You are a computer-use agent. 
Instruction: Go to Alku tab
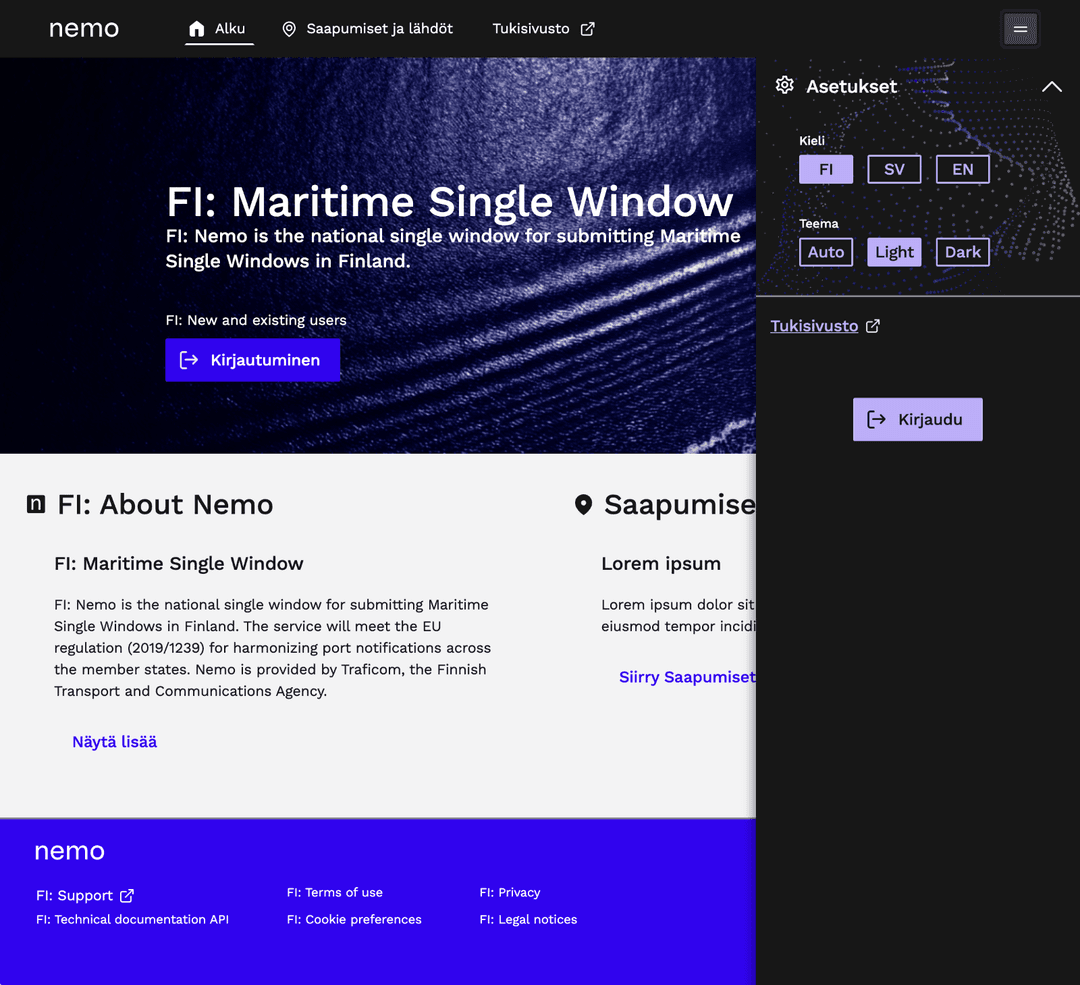coord(230,29)
